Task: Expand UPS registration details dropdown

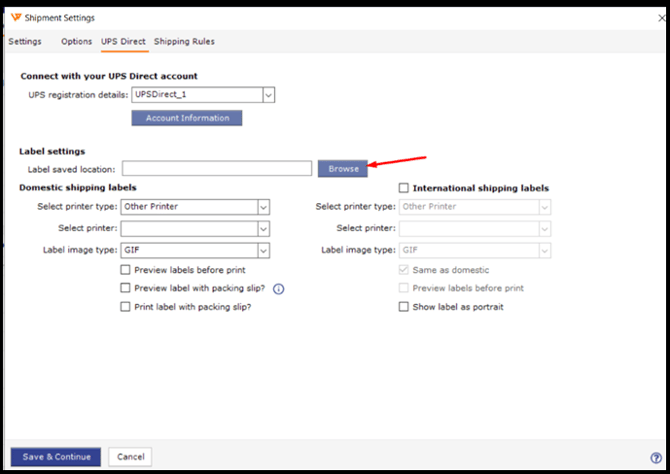Action: 268,95
